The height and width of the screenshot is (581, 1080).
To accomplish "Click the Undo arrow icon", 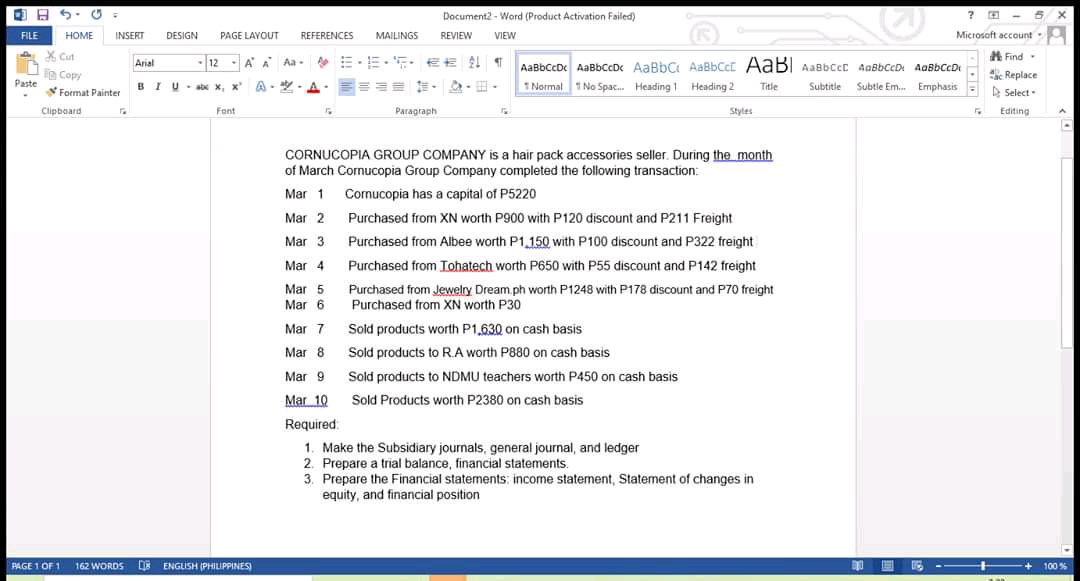I will coord(65,14).
